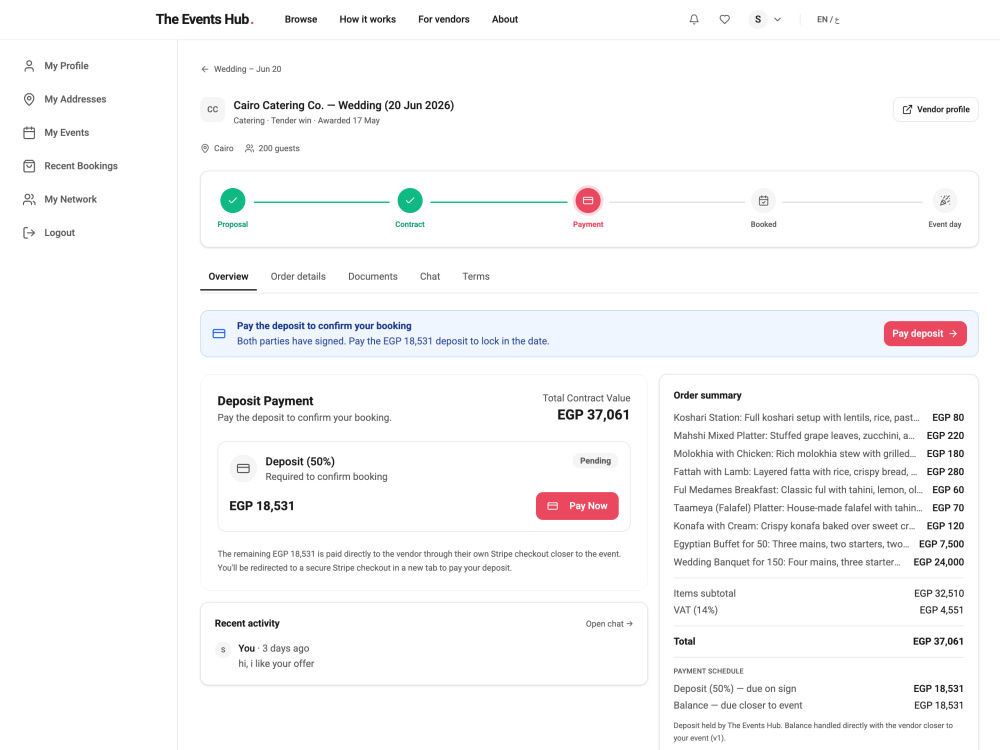Select the completed Proposal step checkmark
Screen dimensions: 1000x750
pyautogui.click(x=233, y=200)
